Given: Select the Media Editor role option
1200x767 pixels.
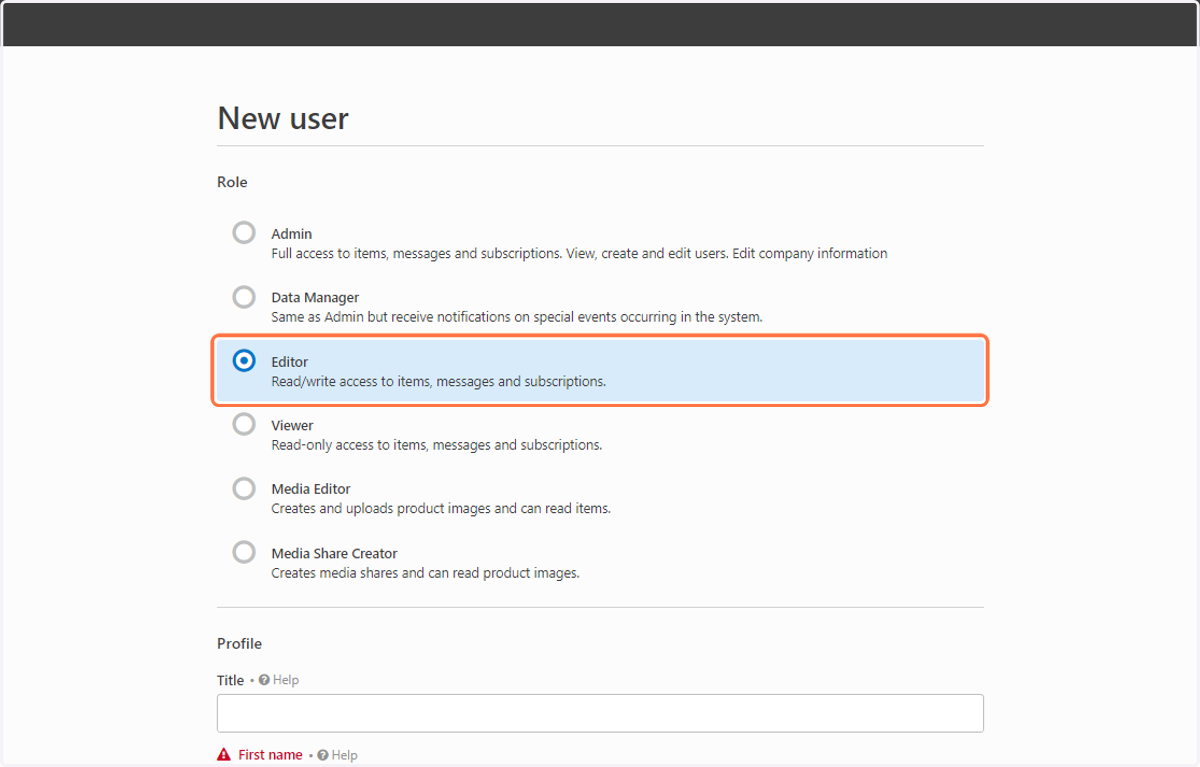Looking at the screenshot, I should click(244, 489).
